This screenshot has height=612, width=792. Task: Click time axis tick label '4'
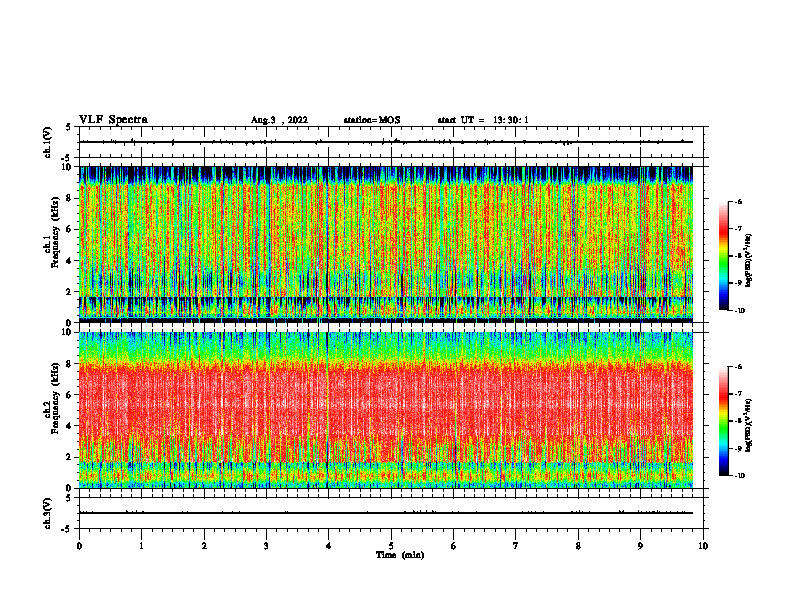(329, 546)
